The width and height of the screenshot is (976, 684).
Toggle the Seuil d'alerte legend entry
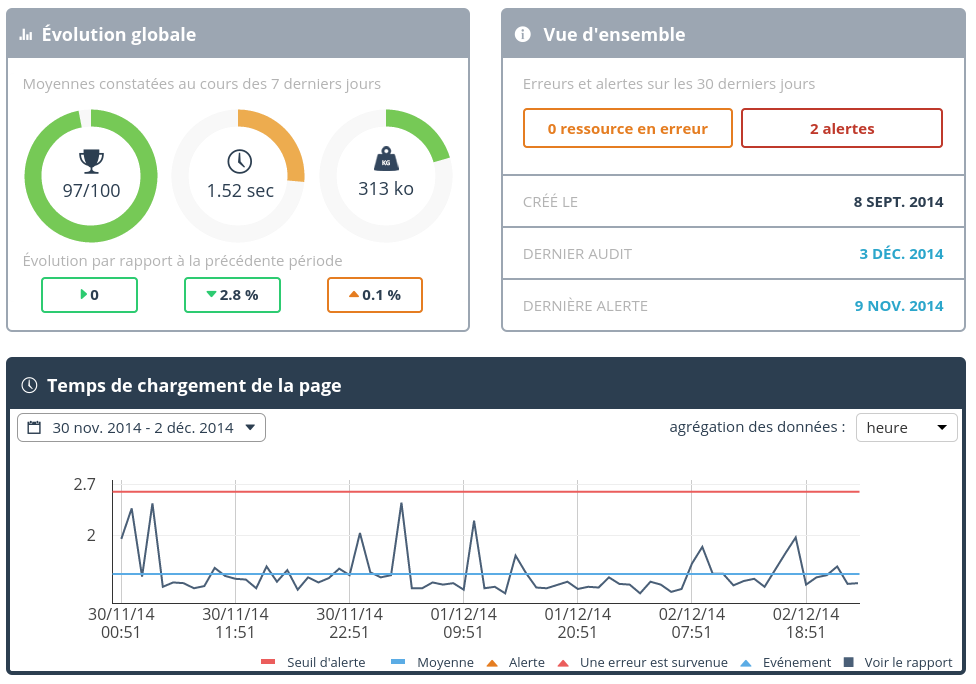tap(313, 662)
